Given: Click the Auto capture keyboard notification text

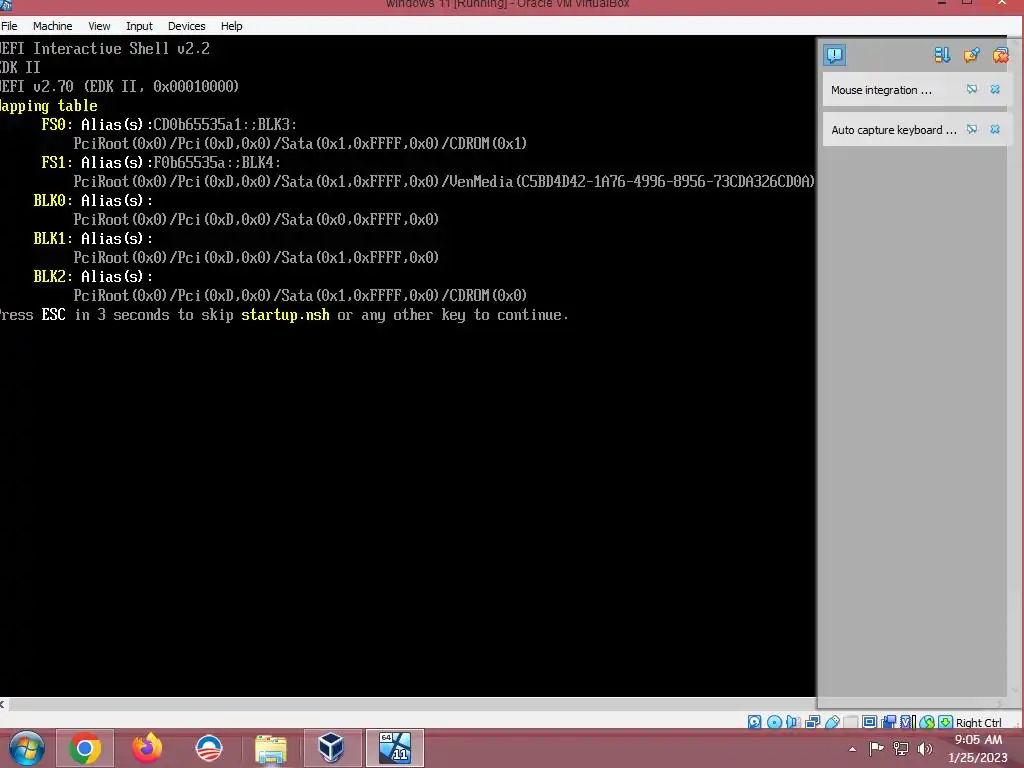Looking at the screenshot, I should coord(893,130).
